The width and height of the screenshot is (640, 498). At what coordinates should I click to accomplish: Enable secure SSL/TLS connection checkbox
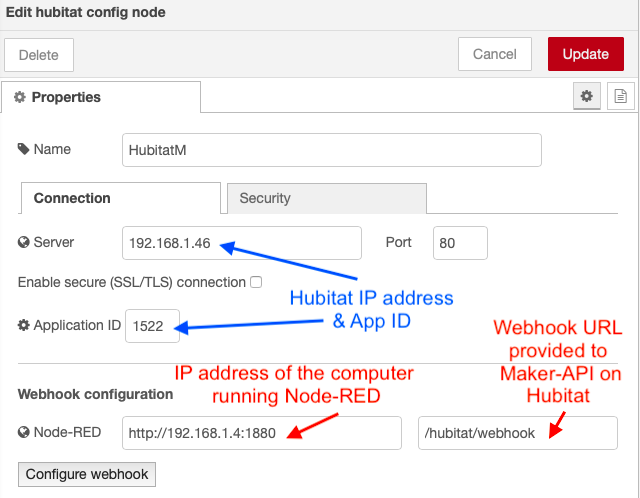pyautogui.click(x=256, y=282)
